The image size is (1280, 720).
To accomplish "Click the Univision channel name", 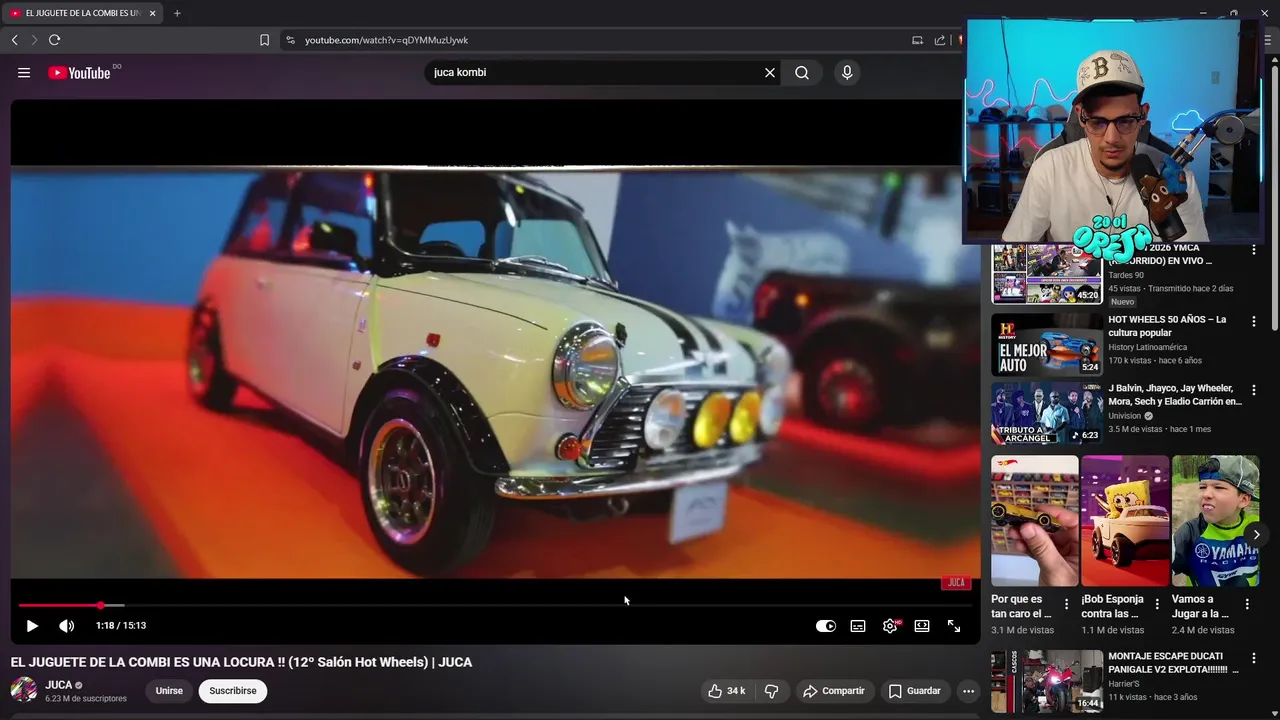I will pyautogui.click(x=1124, y=416).
